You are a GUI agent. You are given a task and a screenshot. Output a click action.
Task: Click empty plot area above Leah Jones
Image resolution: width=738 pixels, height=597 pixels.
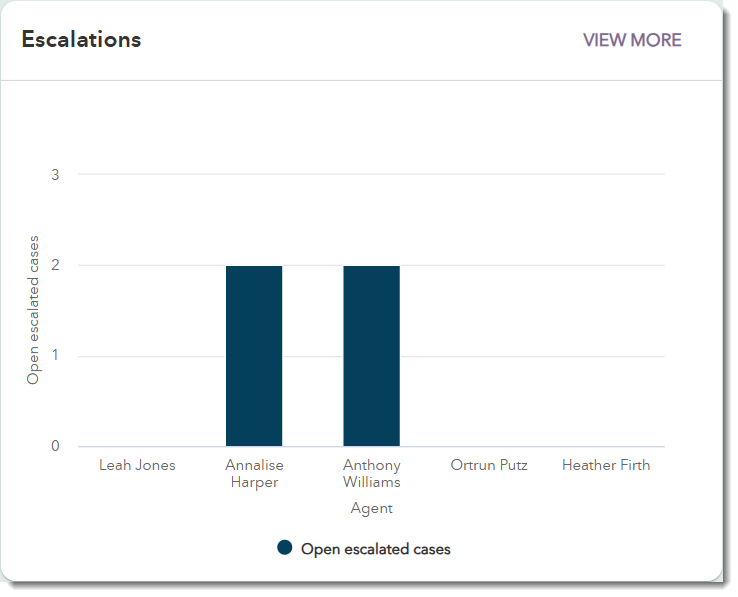point(137,311)
